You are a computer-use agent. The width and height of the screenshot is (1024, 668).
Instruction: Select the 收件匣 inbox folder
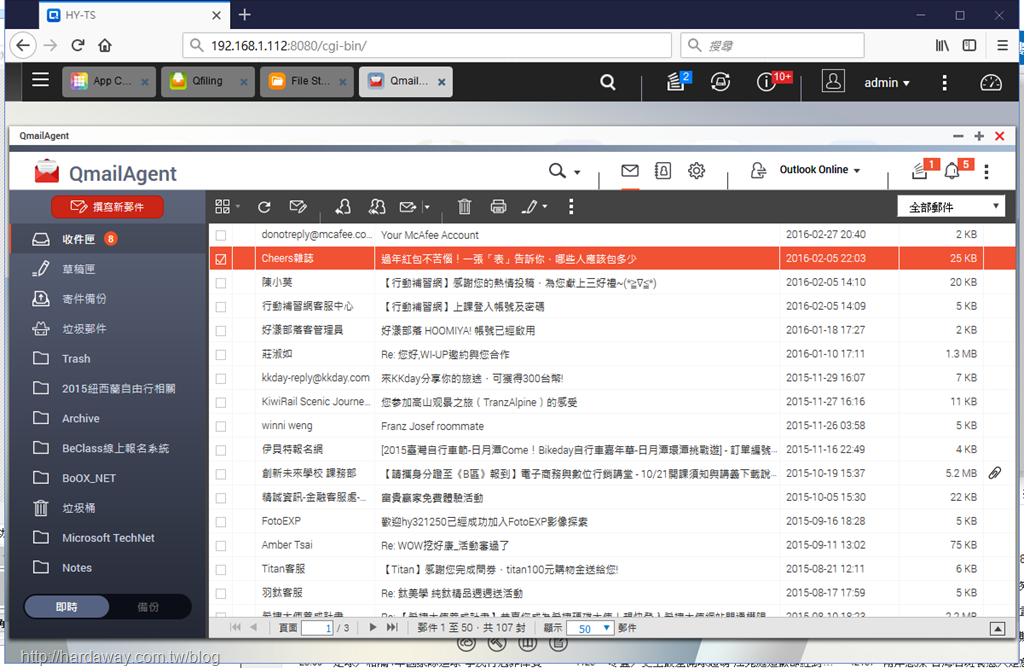click(x=108, y=239)
